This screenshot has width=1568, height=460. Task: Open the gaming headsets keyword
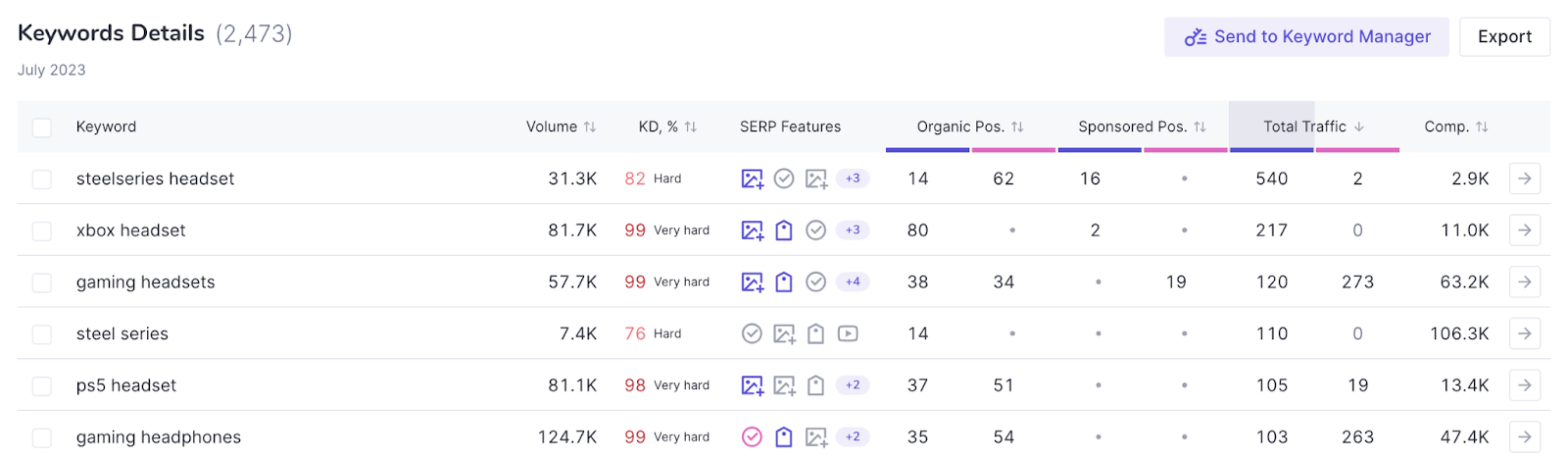145,282
